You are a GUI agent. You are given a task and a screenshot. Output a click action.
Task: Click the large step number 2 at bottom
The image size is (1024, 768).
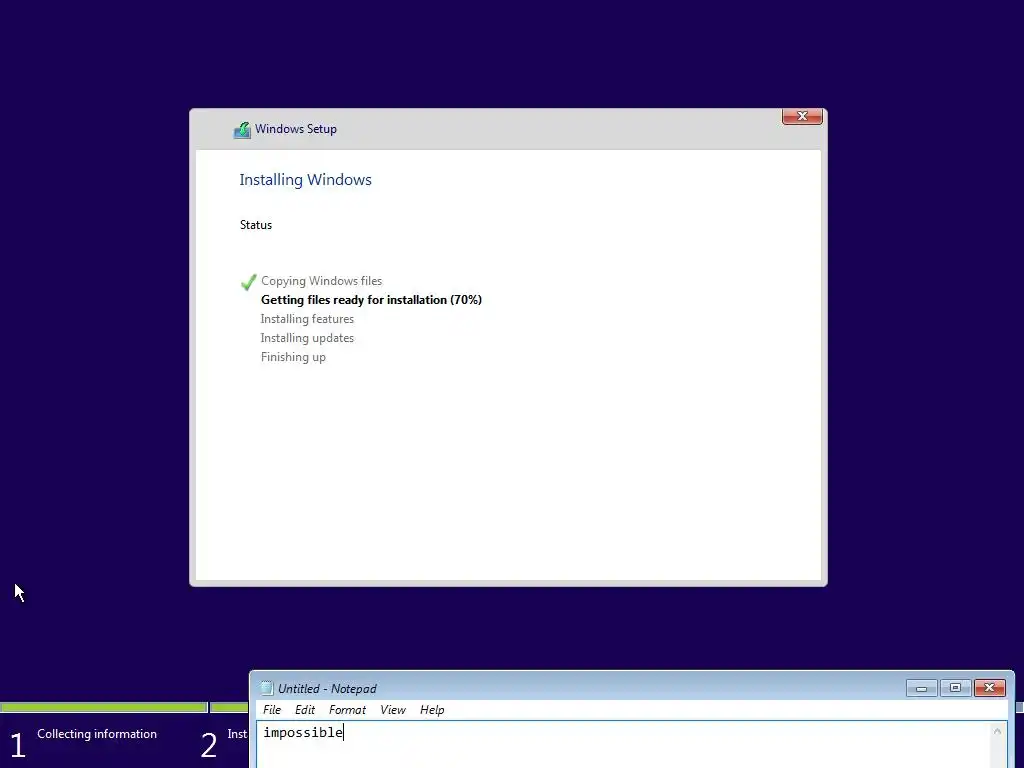(209, 745)
